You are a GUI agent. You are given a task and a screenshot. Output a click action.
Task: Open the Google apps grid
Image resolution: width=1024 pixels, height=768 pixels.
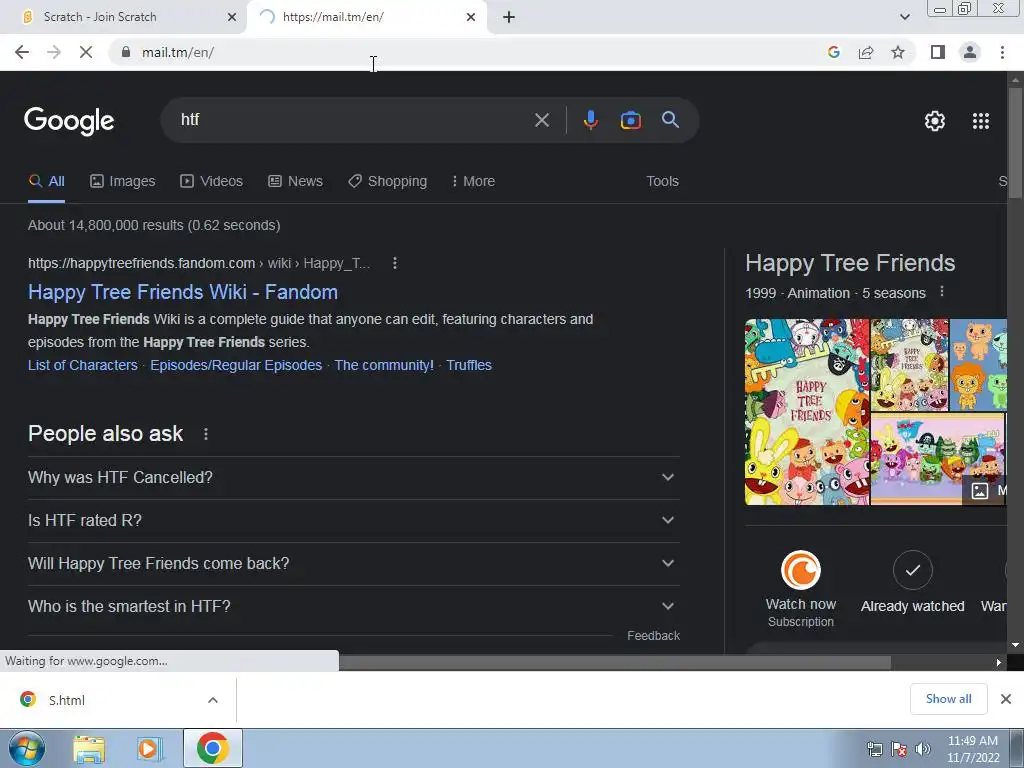pos(981,121)
